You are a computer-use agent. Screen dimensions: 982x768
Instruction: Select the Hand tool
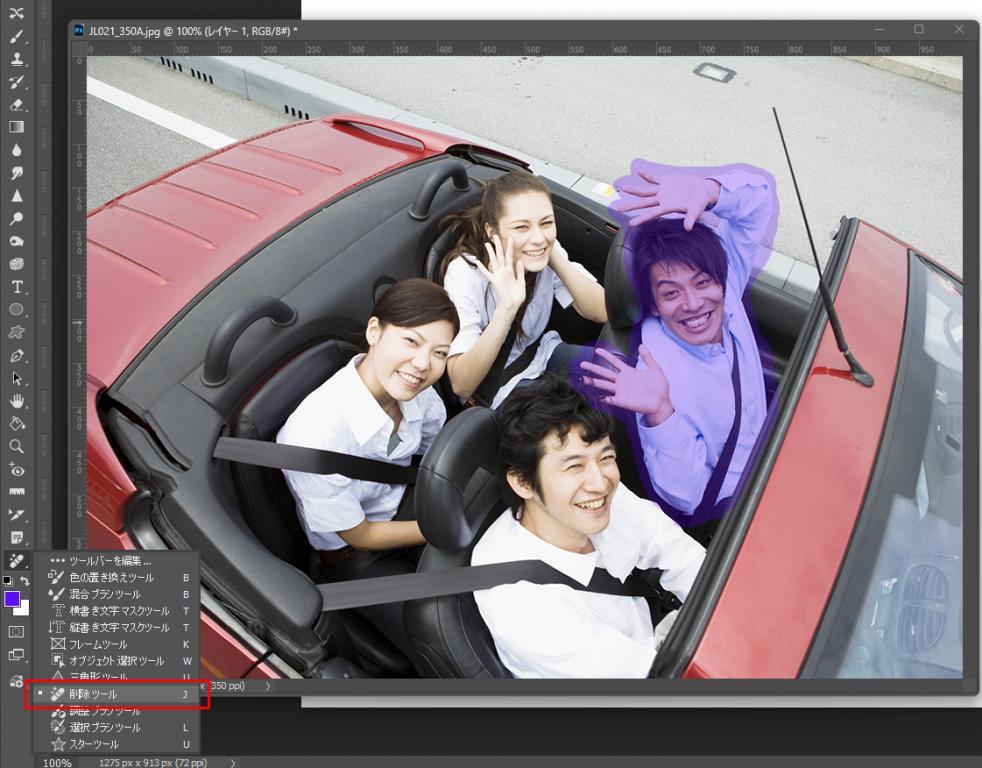tap(15, 399)
